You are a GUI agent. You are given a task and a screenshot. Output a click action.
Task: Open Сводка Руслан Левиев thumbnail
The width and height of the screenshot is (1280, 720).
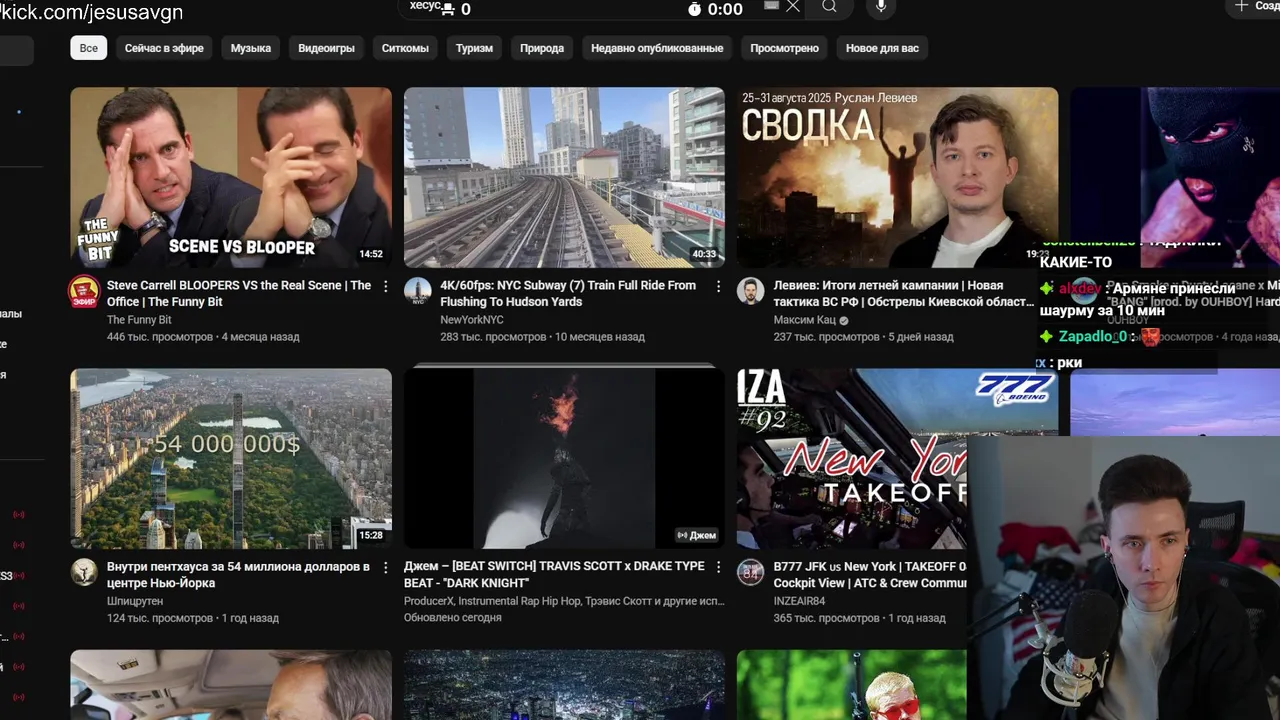click(897, 177)
